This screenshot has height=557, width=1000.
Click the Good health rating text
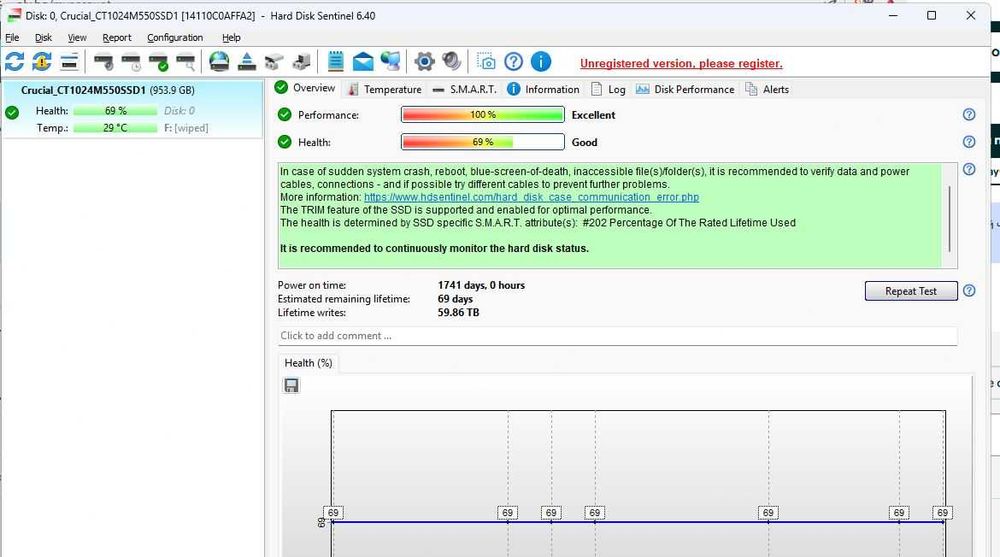tap(584, 142)
